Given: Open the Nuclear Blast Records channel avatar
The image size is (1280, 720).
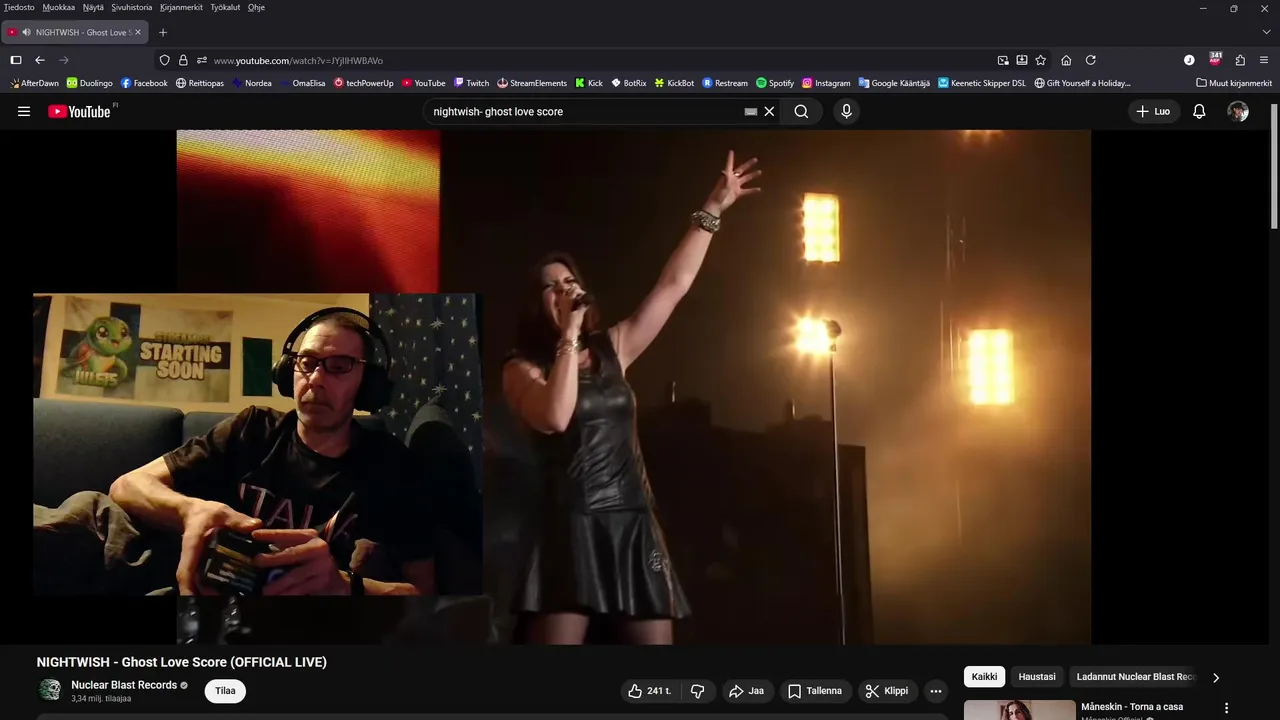Looking at the screenshot, I should coord(49,690).
